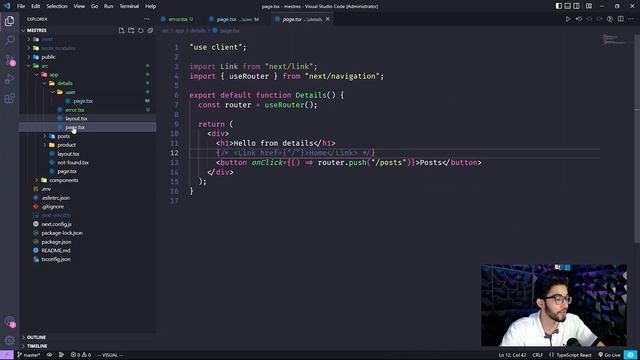
Task: Open error.tsx in the explorer tree
Action: click(x=87, y=110)
